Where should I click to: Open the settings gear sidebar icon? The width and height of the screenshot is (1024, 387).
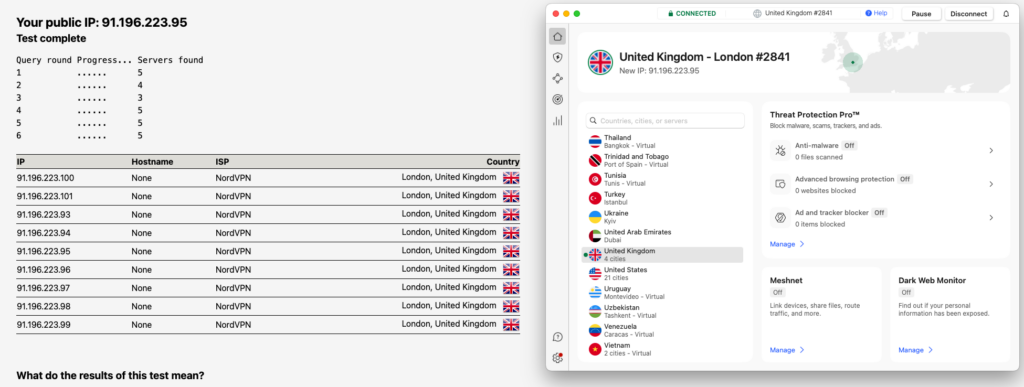coord(557,358)
